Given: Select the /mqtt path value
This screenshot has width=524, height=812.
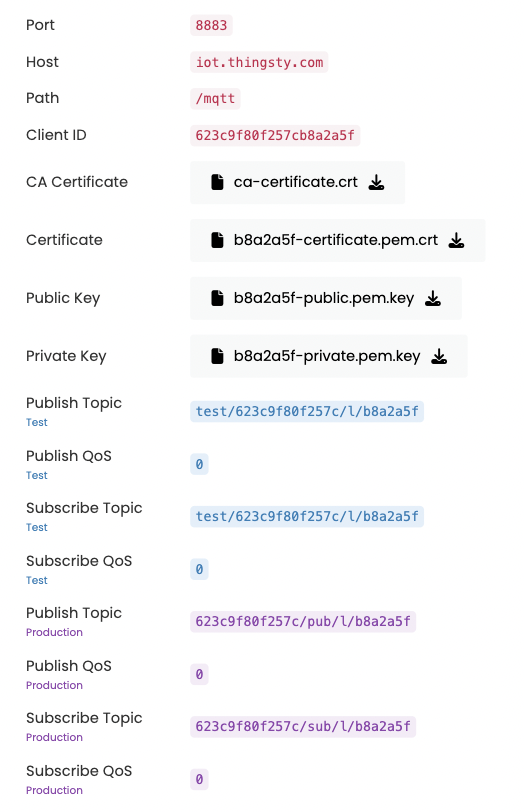Looking at the screenshot, I should (215, 98).
